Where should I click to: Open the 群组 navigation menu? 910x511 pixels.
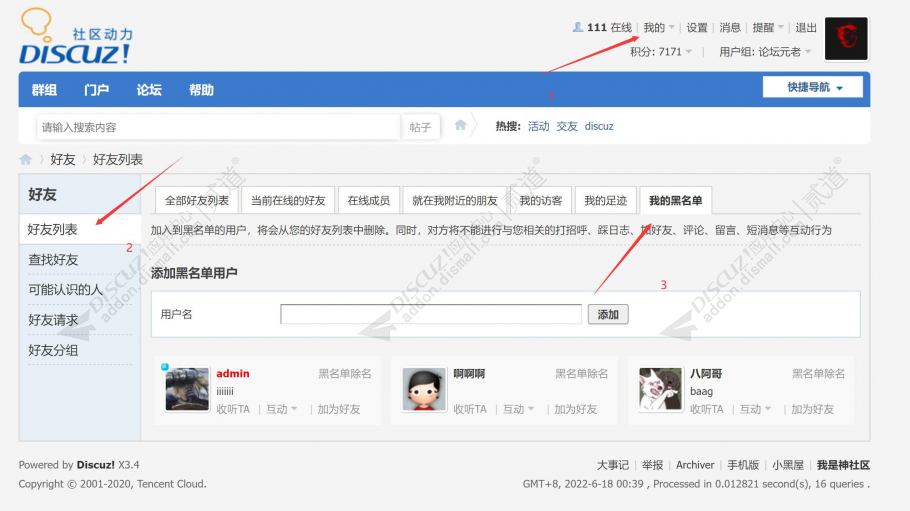pyautogui.click(x=44, y=90)
